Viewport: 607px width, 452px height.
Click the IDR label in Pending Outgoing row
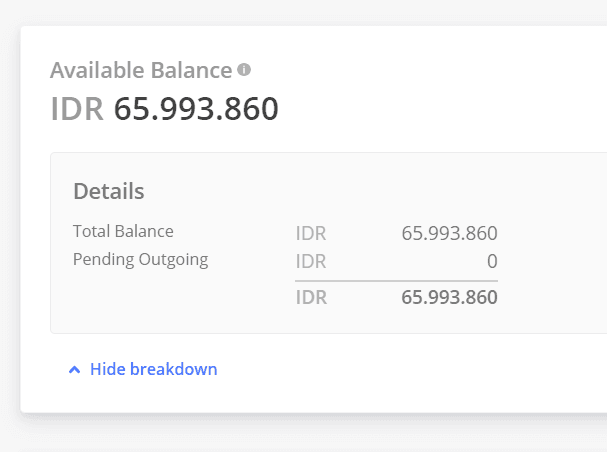click(x=311, y=262)
